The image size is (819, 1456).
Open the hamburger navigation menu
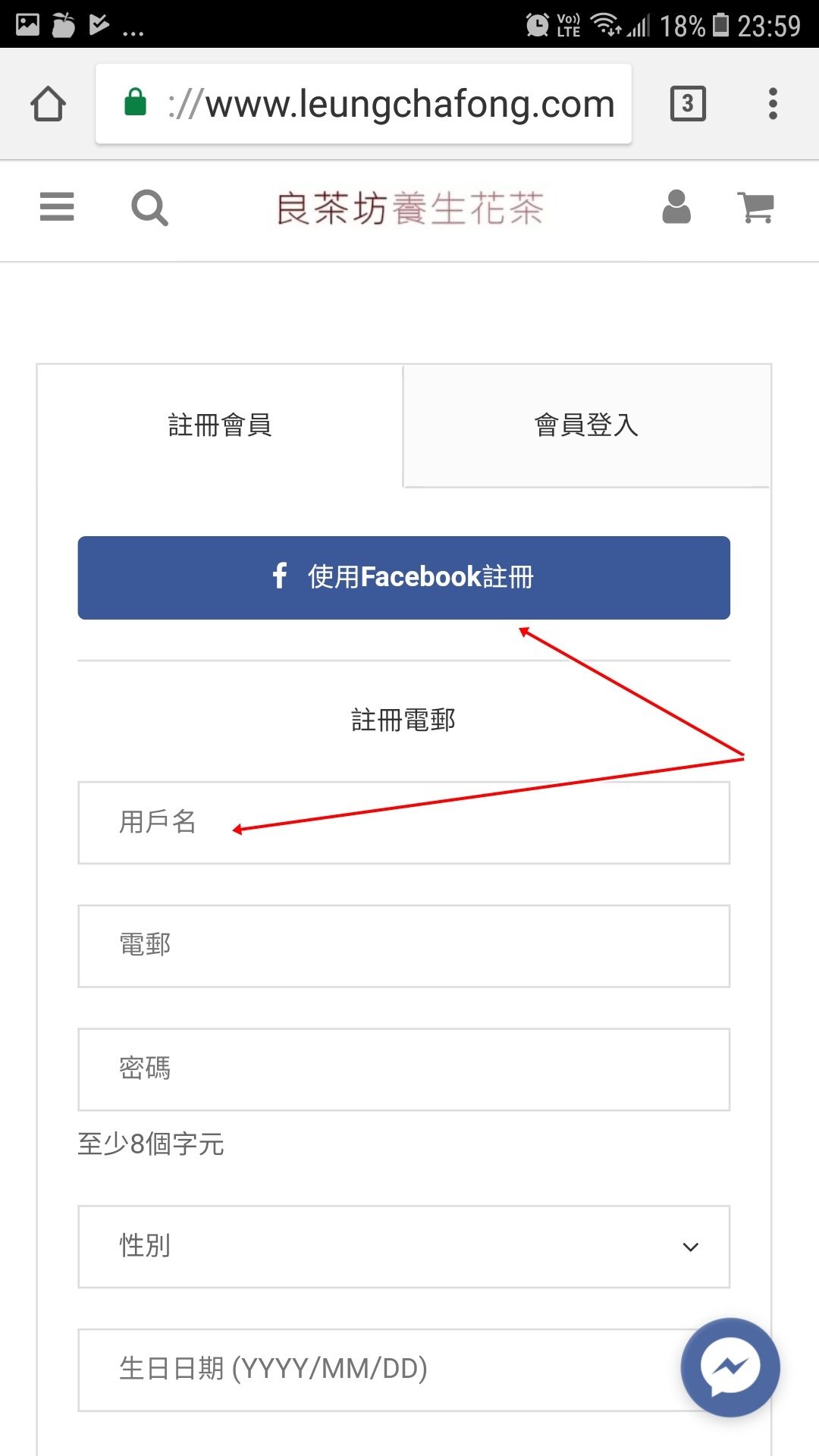57,207
